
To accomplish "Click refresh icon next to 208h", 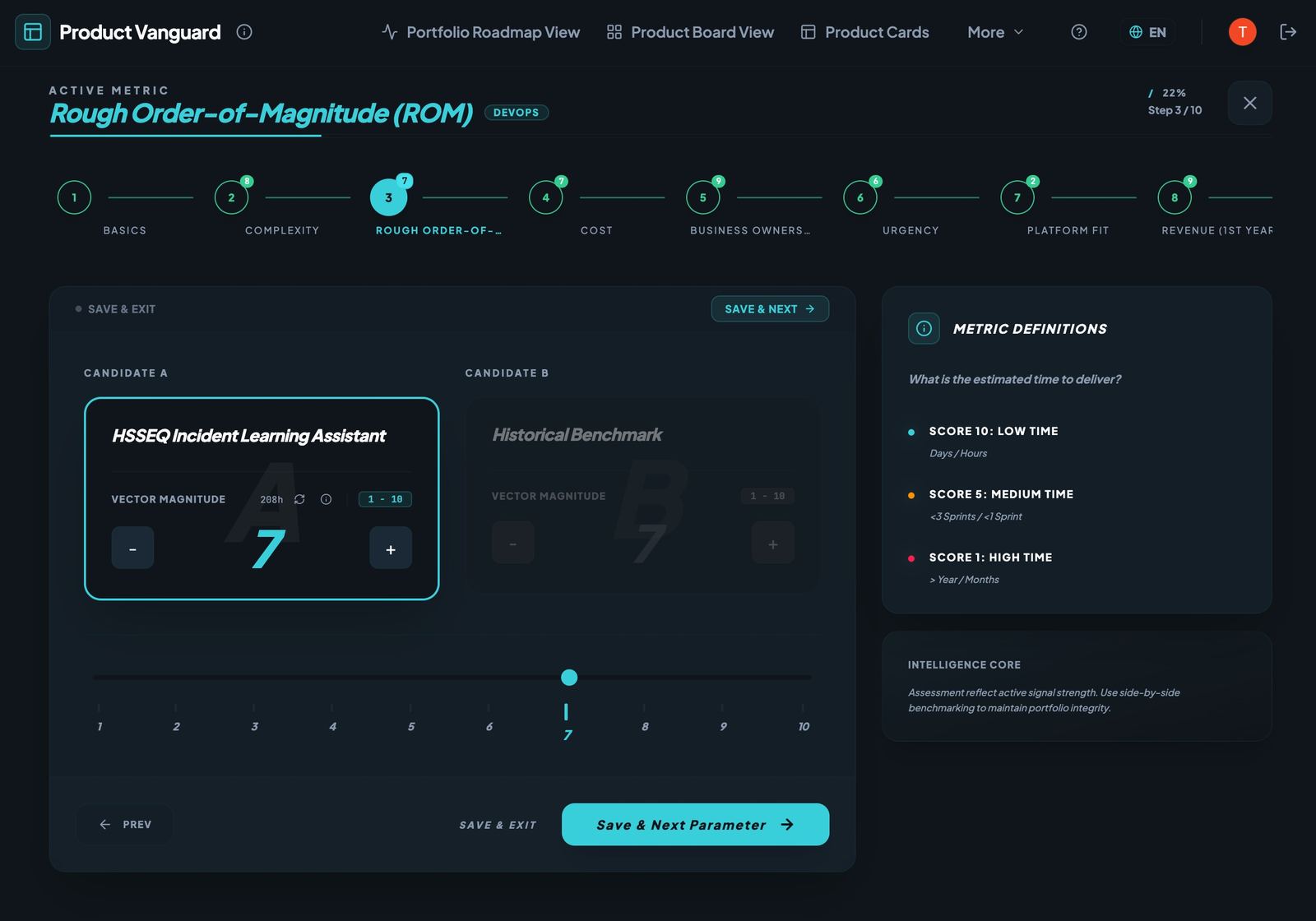I will coord(299,499).
